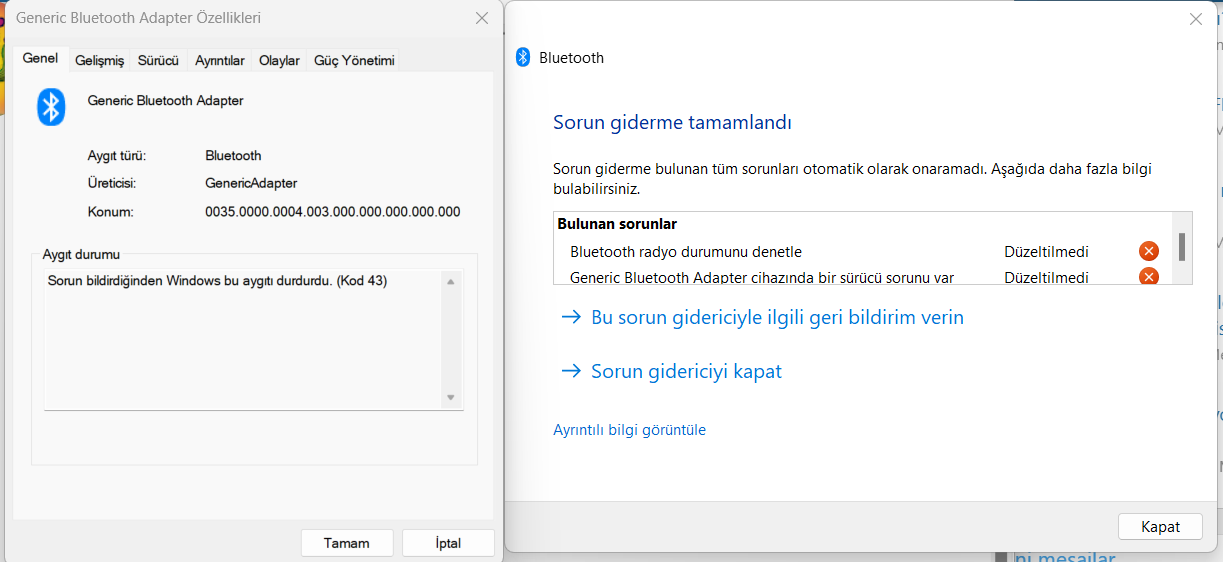The height and width of the screenshot is (562, 1223).
Task: Click the error icon beside Bluetooth radyo durumunu
Action: pos(1149,252)
